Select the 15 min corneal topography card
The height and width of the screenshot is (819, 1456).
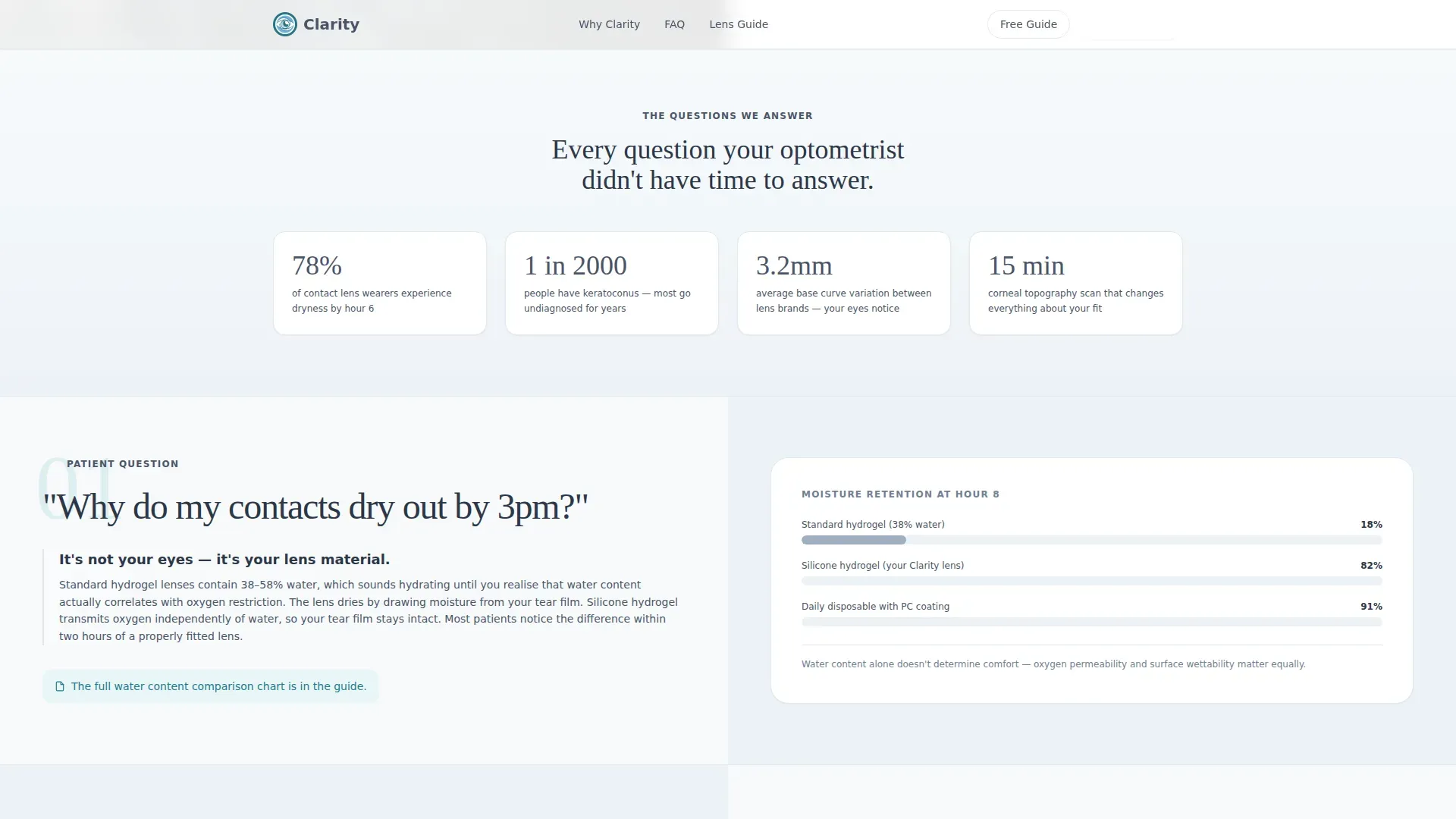pos(1076,283)
